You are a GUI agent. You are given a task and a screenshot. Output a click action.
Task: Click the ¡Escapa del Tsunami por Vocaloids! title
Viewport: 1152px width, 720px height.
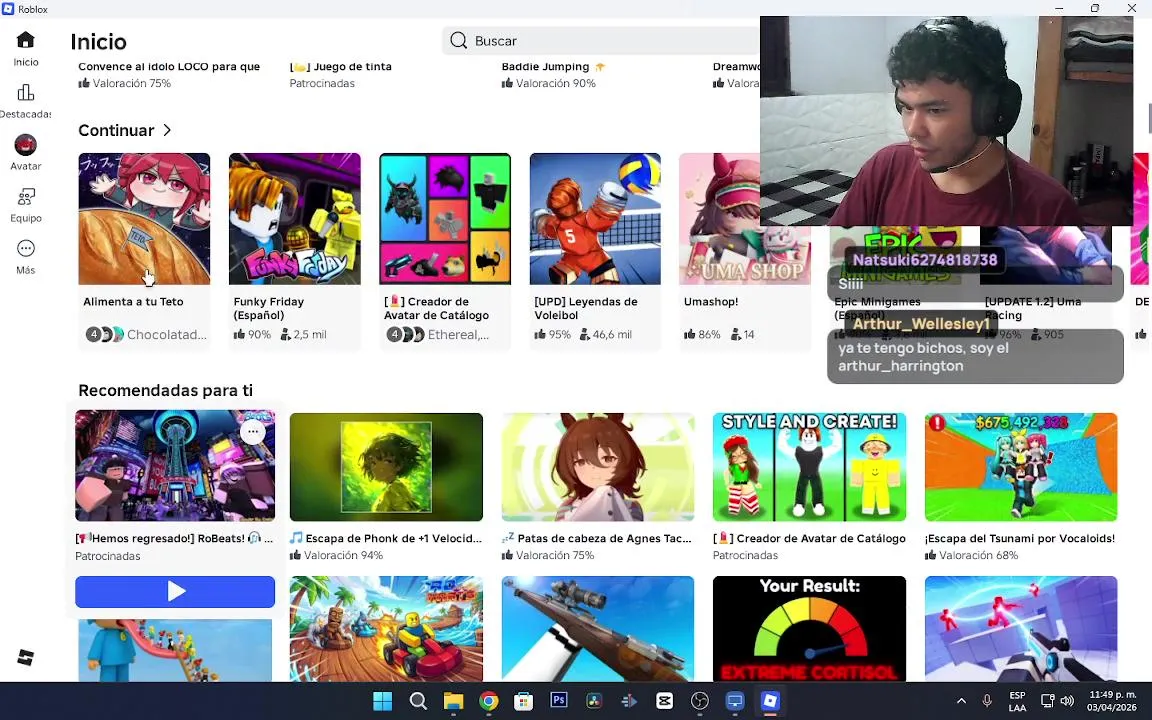(x=1020, y=539)
